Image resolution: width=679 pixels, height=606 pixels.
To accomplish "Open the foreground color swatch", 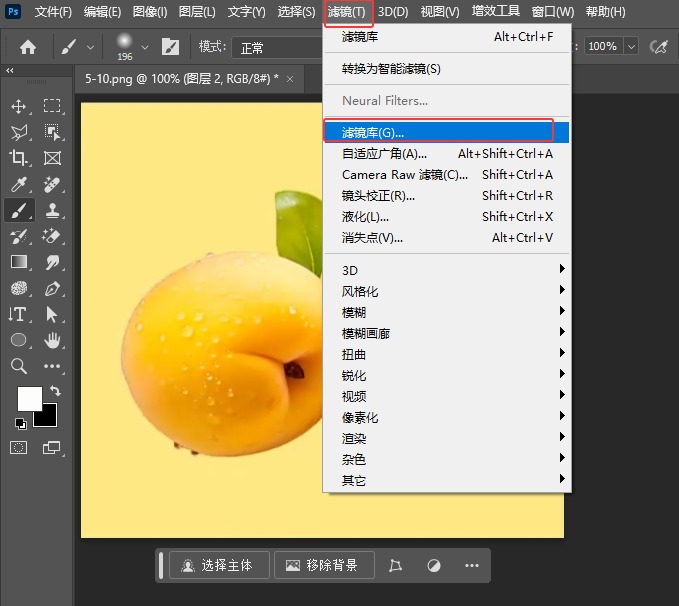I will coord(29,399).
